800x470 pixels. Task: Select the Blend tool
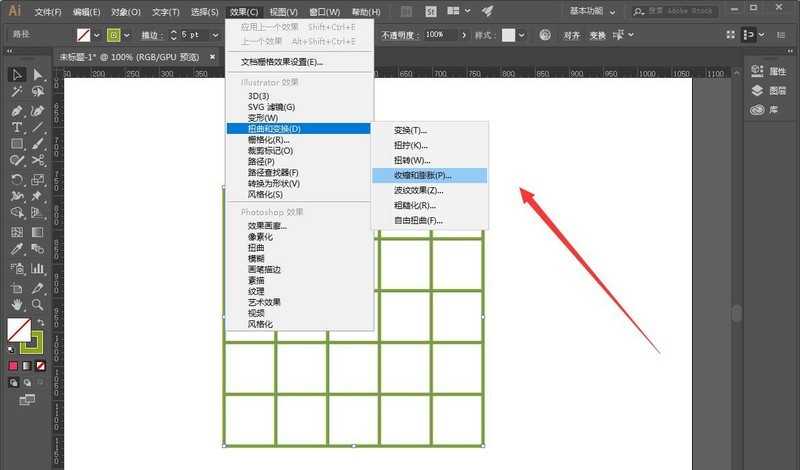coord(37,249)
